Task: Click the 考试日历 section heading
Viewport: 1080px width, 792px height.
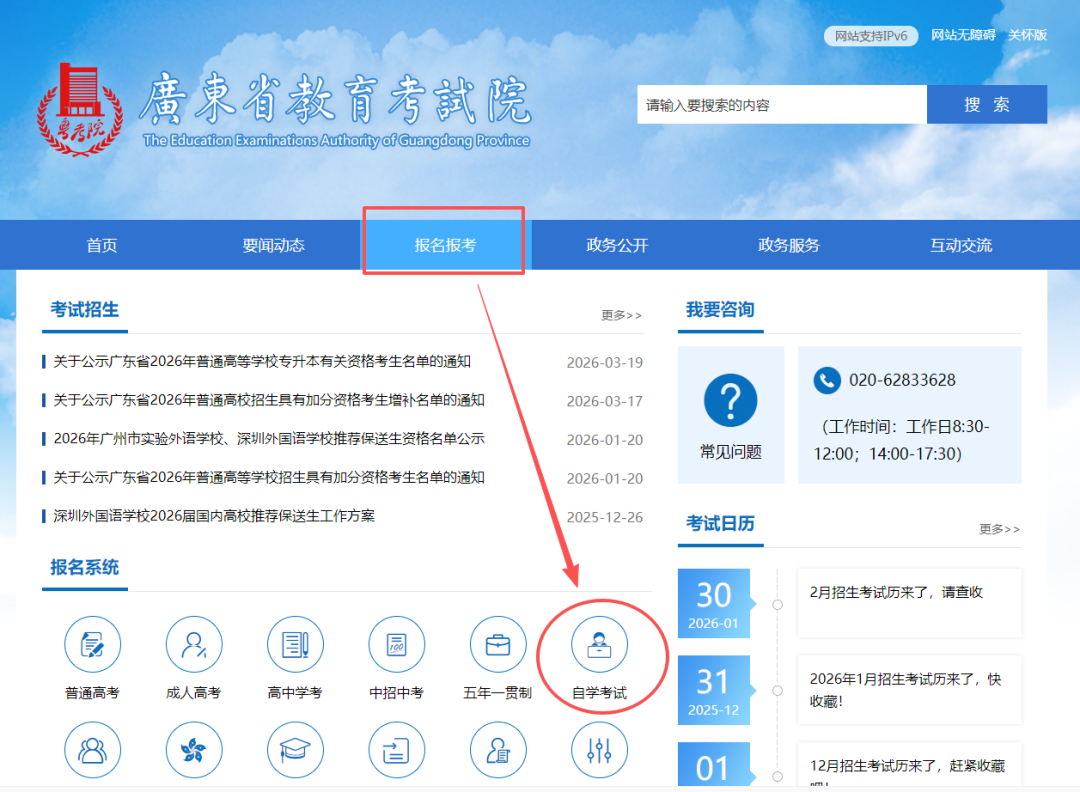Action: pos(720,523)
